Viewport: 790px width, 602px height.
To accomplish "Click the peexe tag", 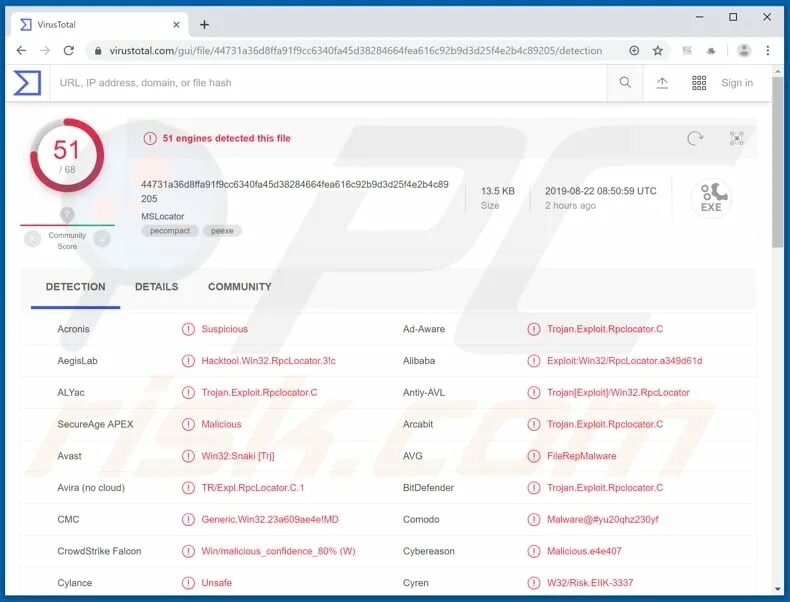I will [222, 231].
